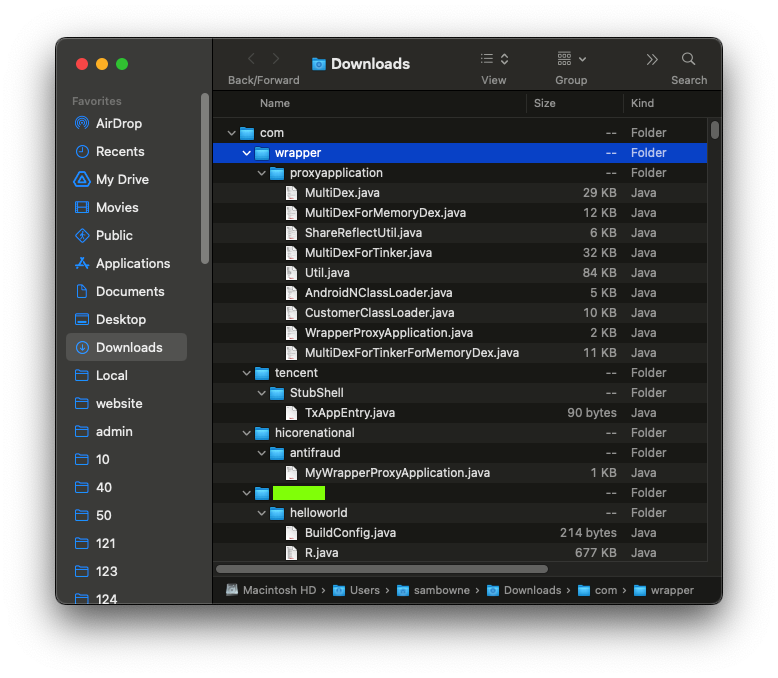Screen dimensions: 778x678
Task: Select AndroidNClassLoader.java file
Action: click(460, 293)
